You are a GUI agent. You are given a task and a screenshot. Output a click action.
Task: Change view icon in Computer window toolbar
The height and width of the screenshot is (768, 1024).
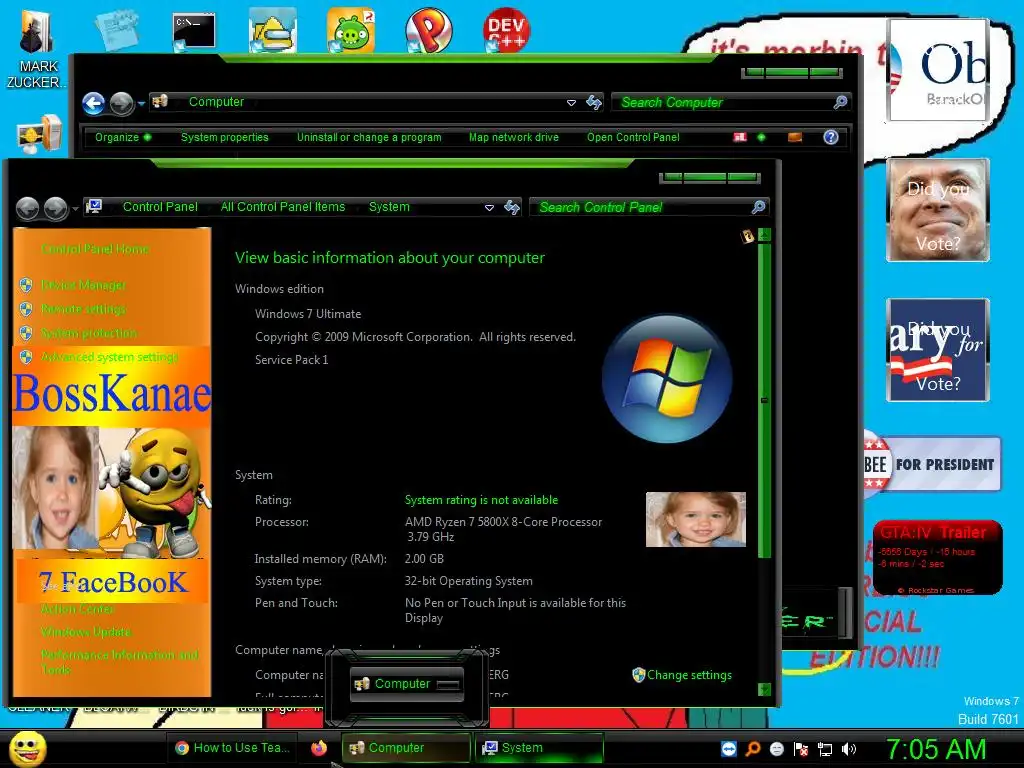740,137
